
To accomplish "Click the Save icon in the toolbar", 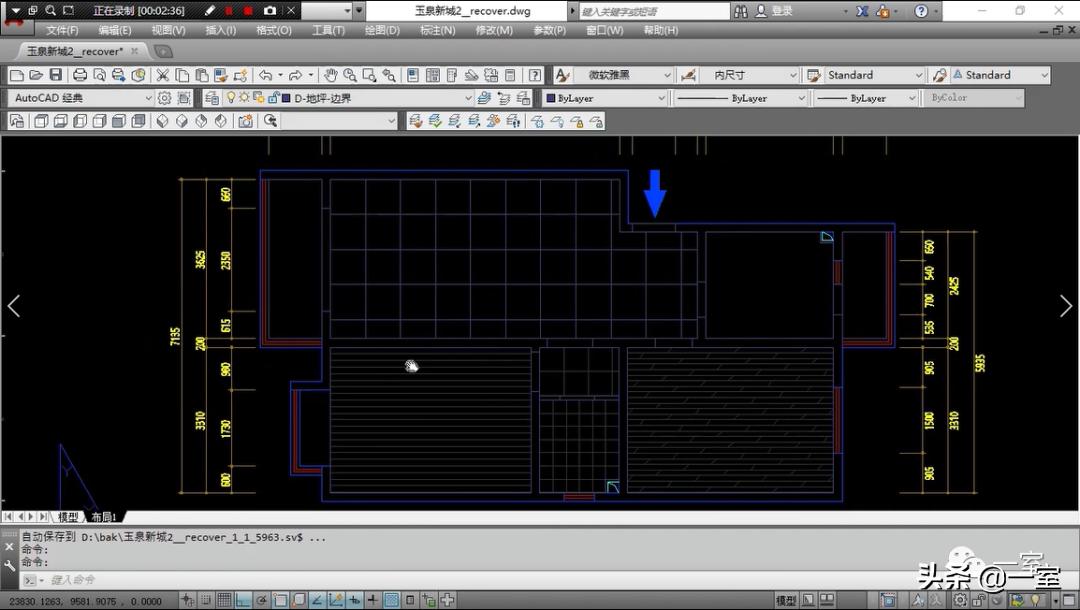I will coord(55,75).
